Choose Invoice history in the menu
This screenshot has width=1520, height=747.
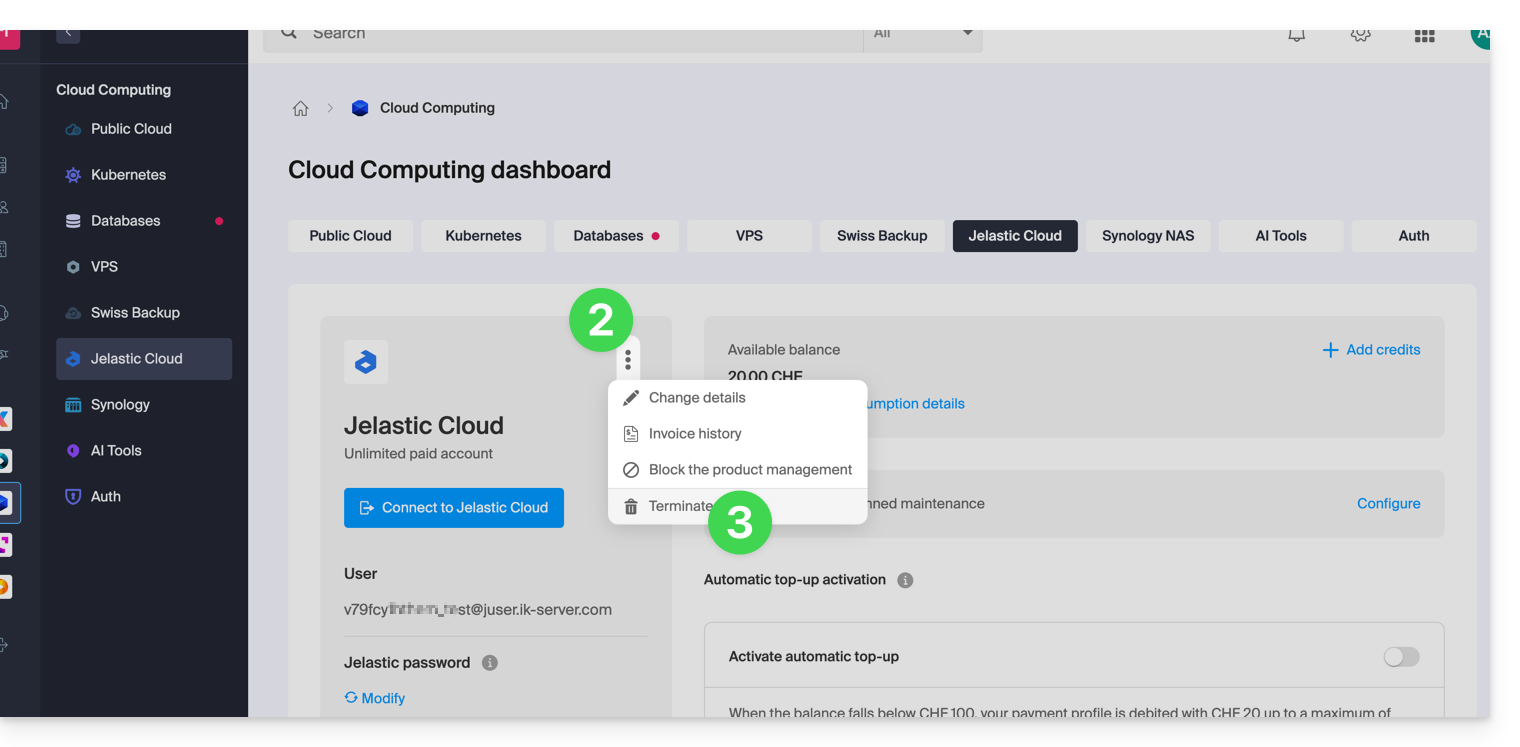tap(694, 434)
